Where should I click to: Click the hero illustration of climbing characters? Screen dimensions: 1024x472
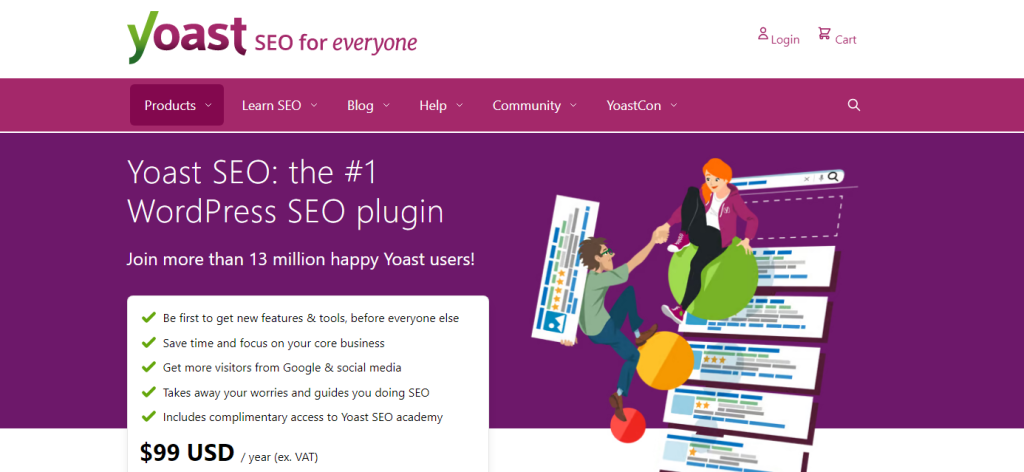(x=692, y=313)
